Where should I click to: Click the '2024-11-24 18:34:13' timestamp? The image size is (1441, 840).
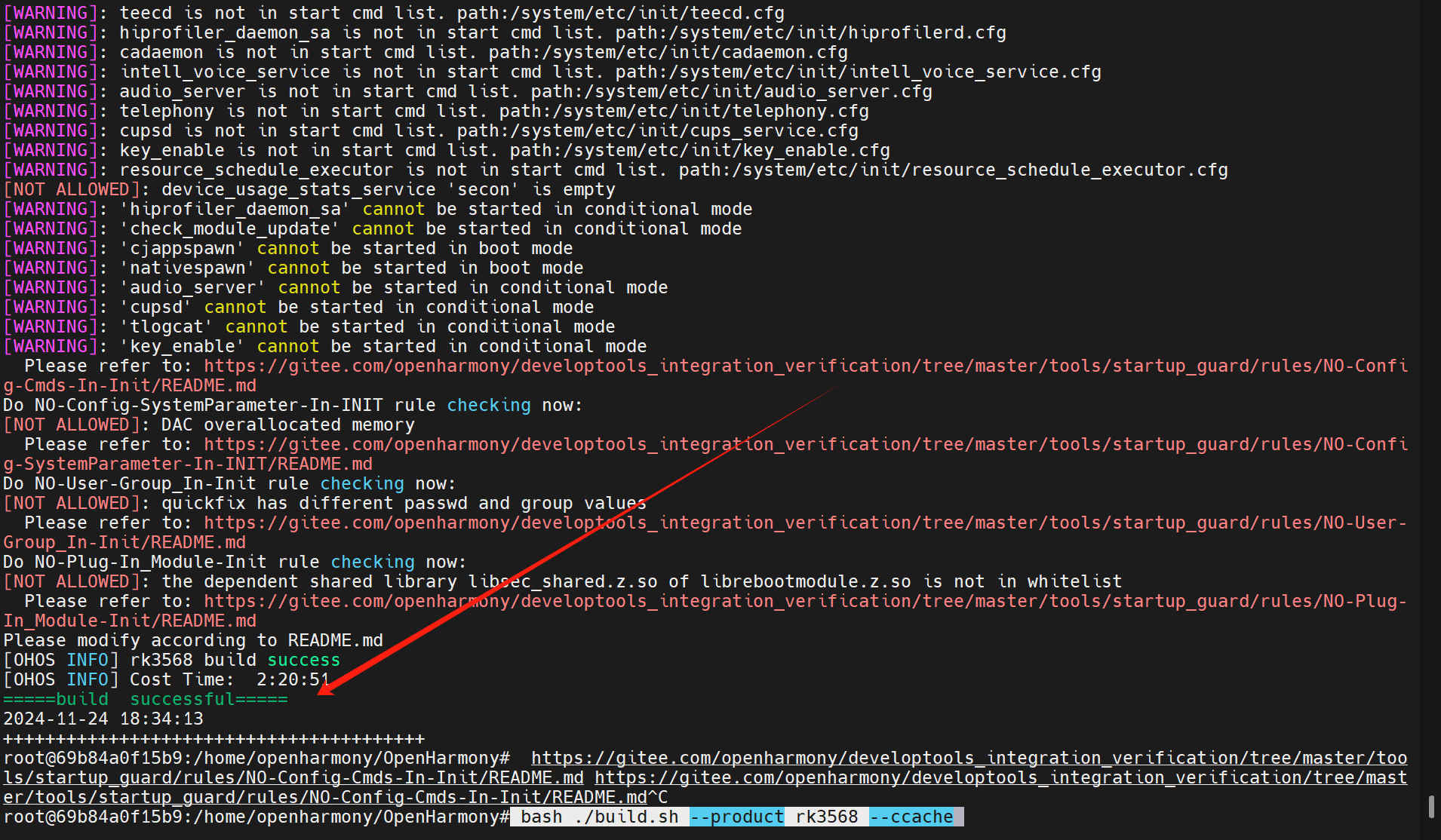(x=103, y=719)
